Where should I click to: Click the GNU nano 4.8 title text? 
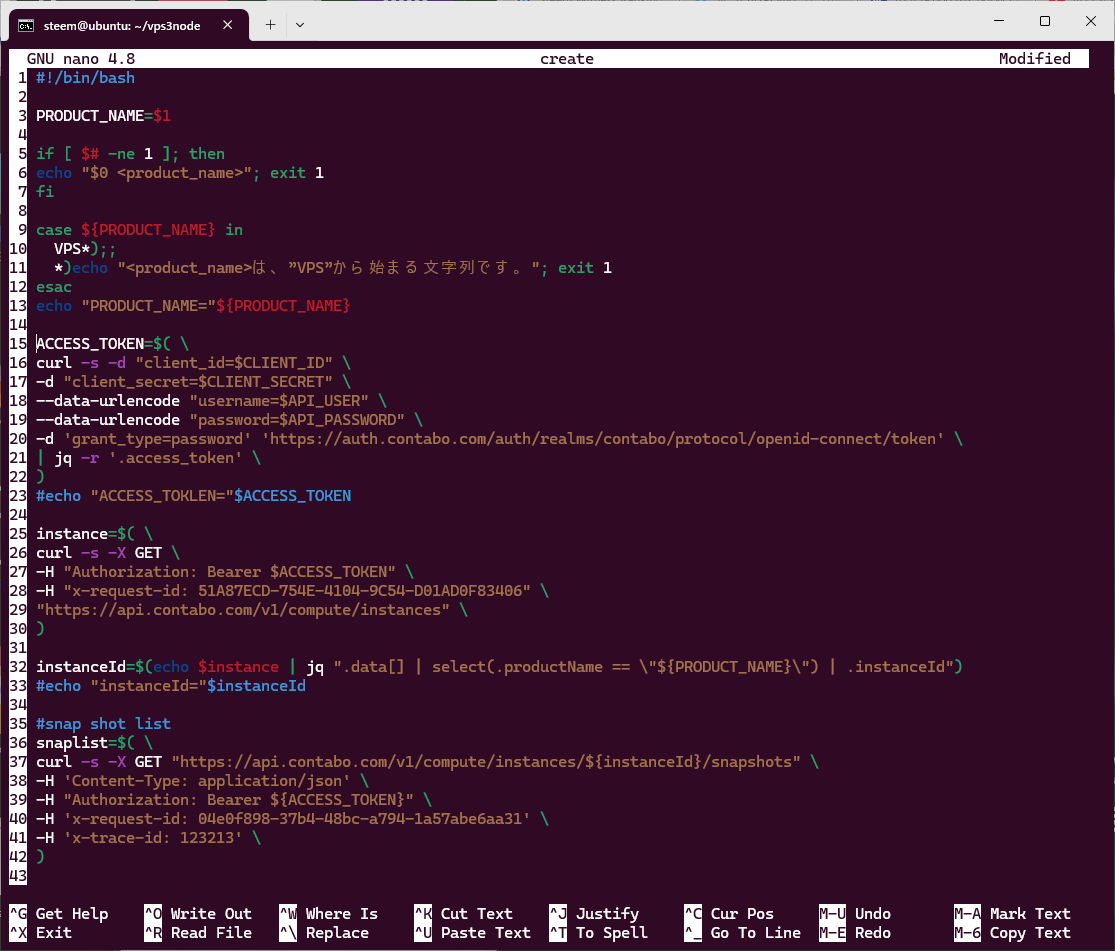[81, 59]
